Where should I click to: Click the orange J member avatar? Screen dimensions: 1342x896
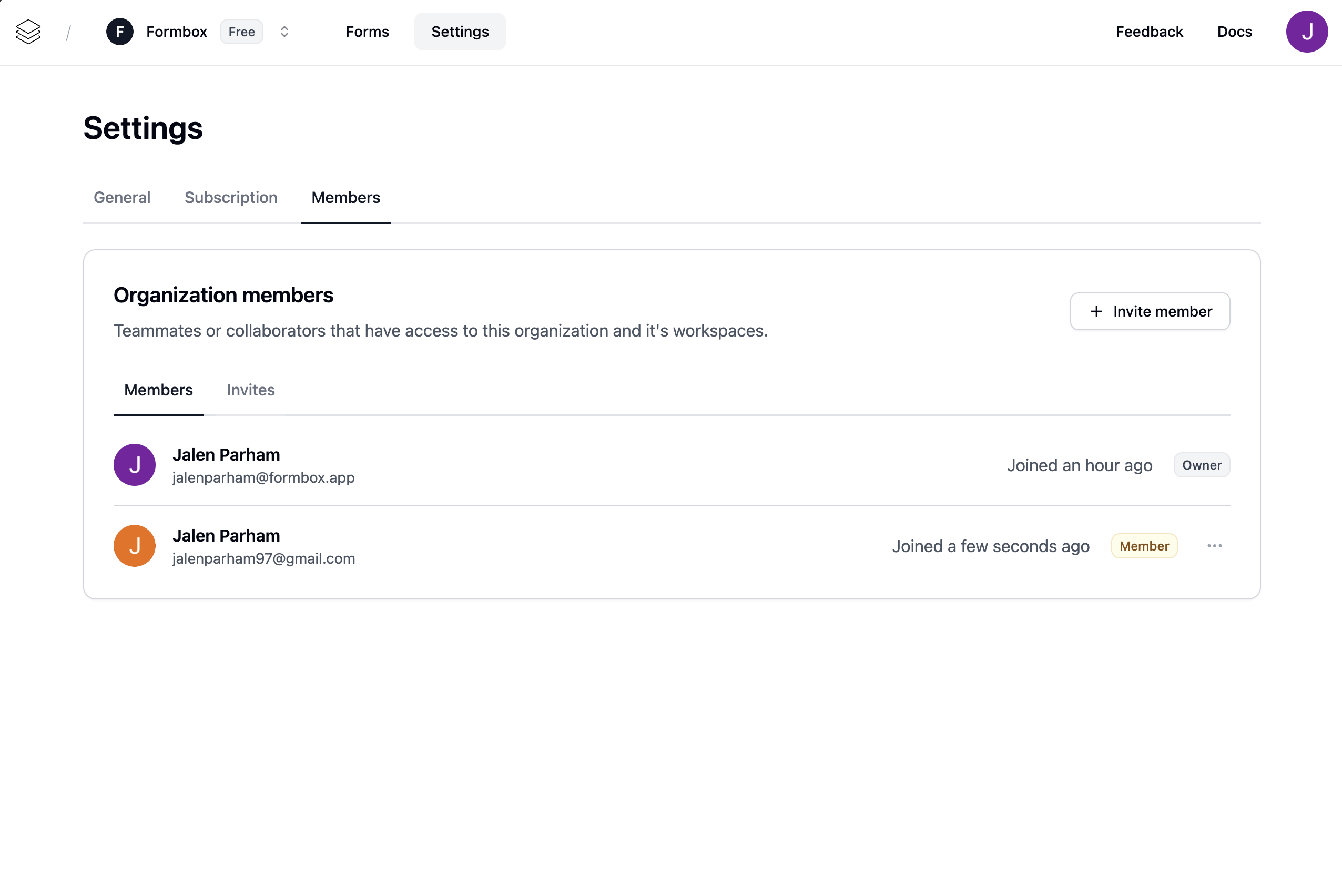(x=134, y=546)
